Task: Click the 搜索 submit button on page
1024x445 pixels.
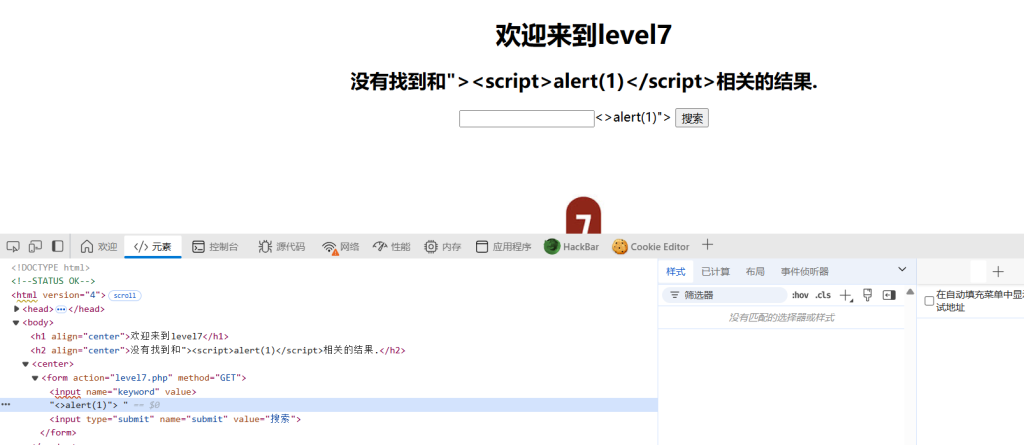Action: coord(692,118)
